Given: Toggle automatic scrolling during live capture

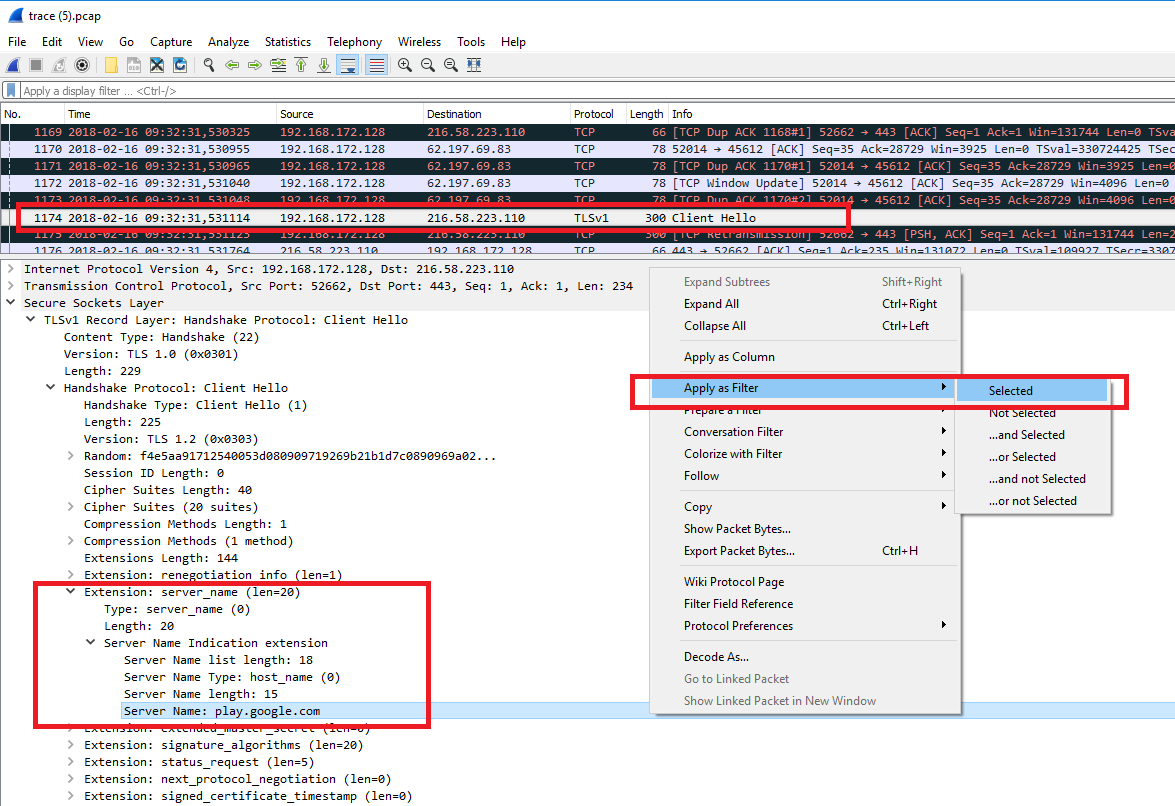Looking at the screenshot, I should [346, 64].
